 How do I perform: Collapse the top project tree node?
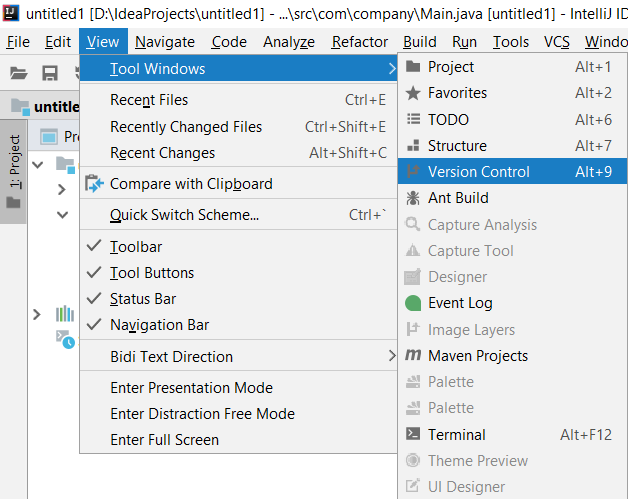pos(38,164)
